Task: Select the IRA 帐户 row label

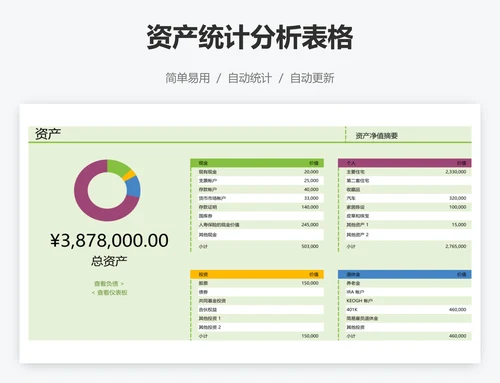Action: [355, 292]
